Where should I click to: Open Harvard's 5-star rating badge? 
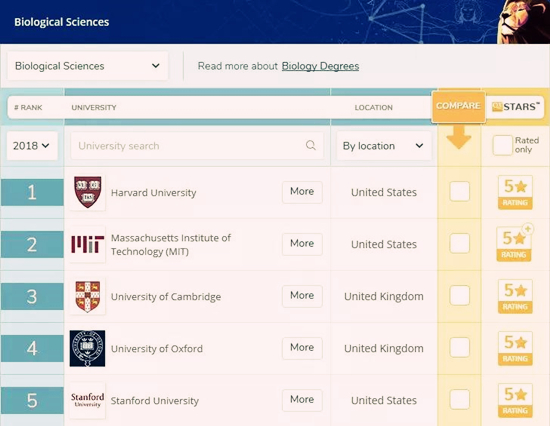pos(515,192)
